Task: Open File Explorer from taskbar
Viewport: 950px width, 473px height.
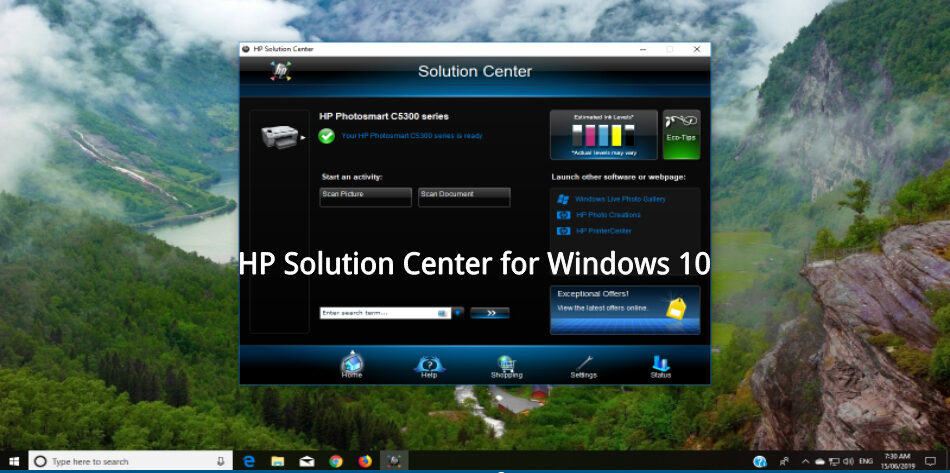Action: pyautogui.click(x=277, y=461)
